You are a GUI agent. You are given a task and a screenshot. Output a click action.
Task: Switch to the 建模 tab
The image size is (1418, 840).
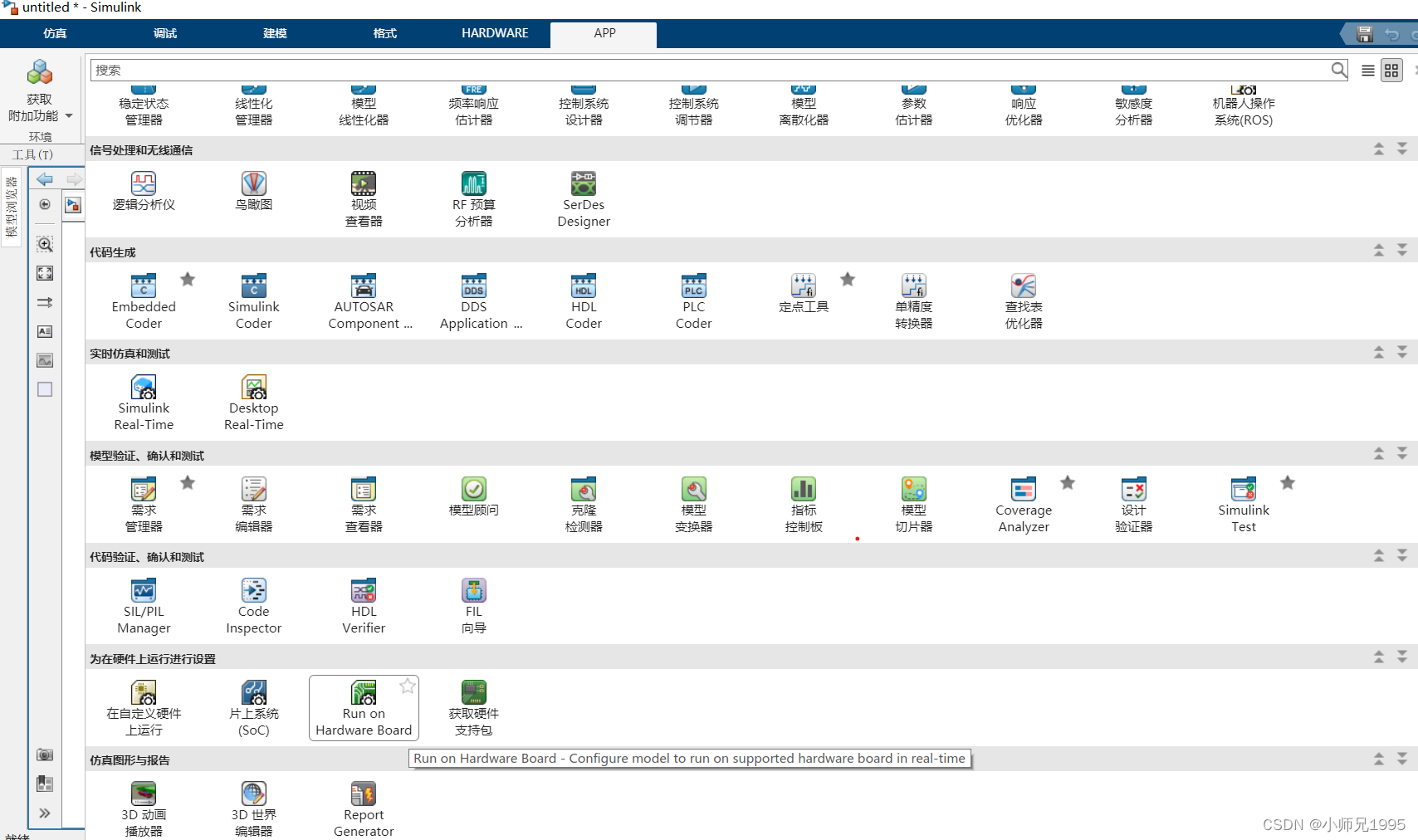275,33
